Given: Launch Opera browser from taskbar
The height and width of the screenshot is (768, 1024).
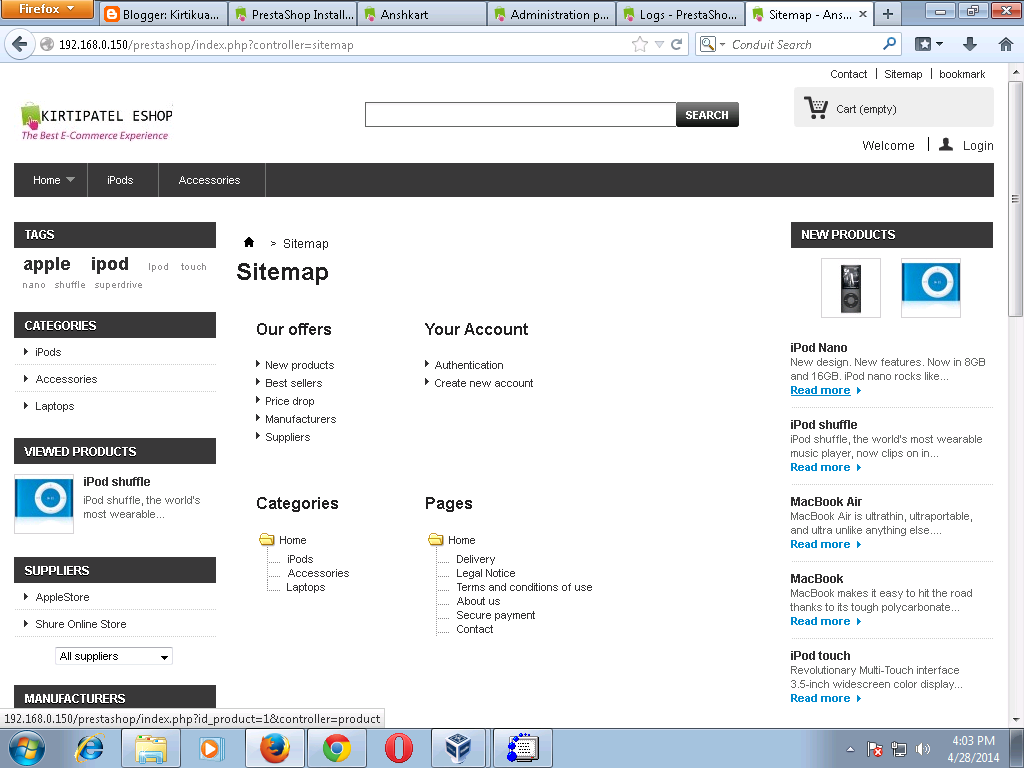Looking at the screenshot, I should pos(398,748).
